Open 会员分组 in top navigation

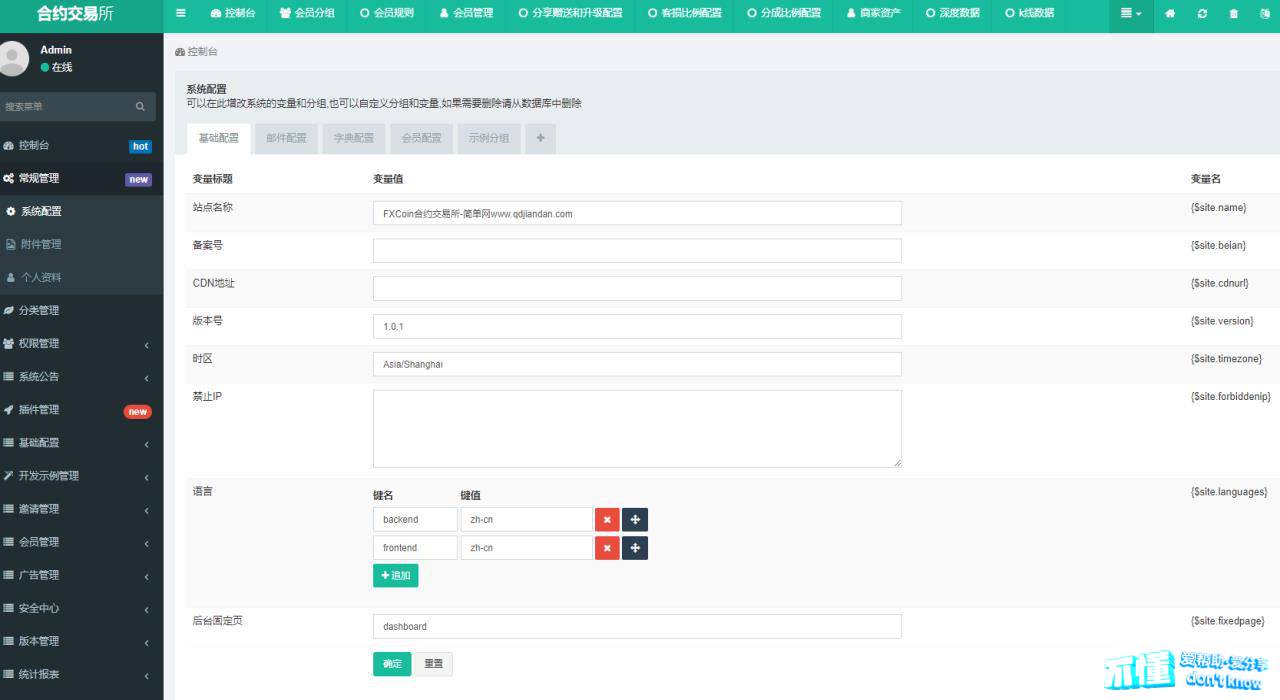307,14
